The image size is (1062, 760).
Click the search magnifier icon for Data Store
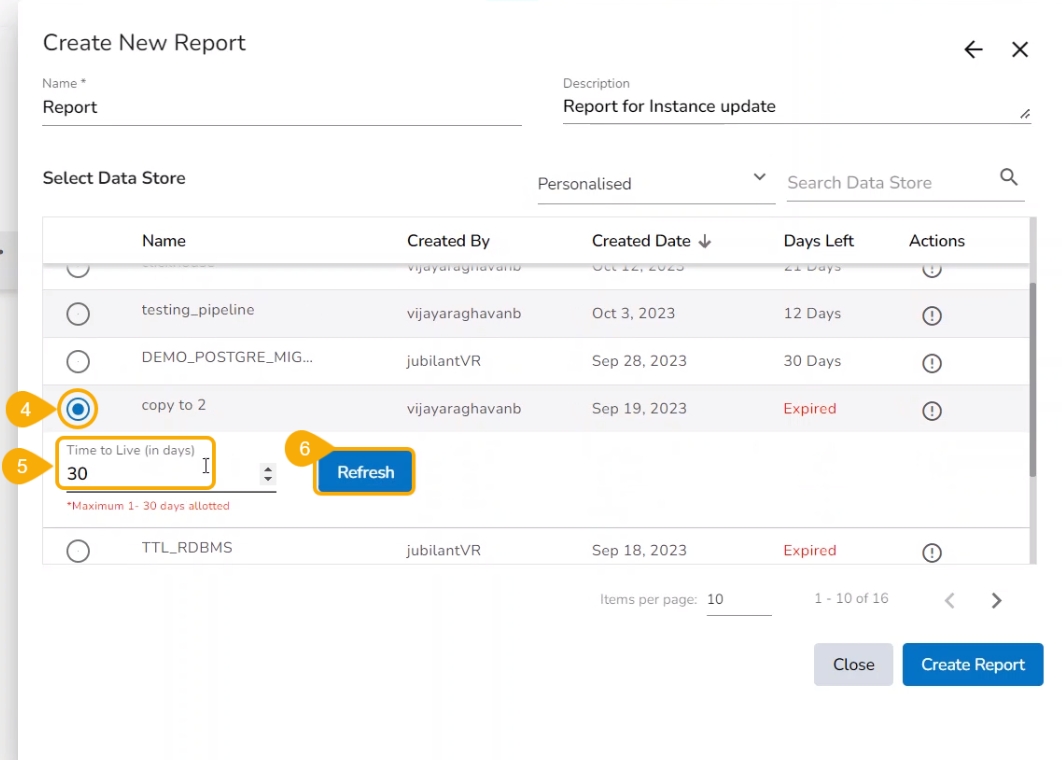pyautogui.click(x=1008, y=178)
